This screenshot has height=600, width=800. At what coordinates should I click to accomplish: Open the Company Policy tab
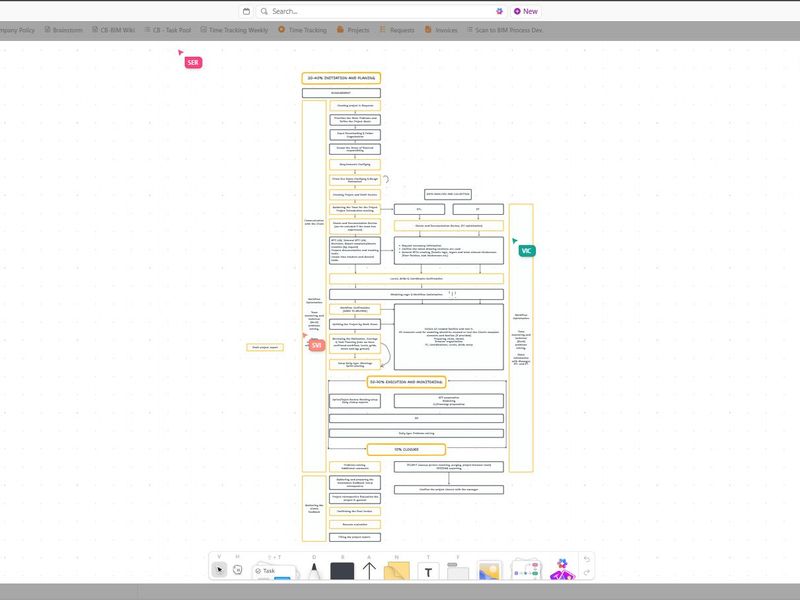15,30
